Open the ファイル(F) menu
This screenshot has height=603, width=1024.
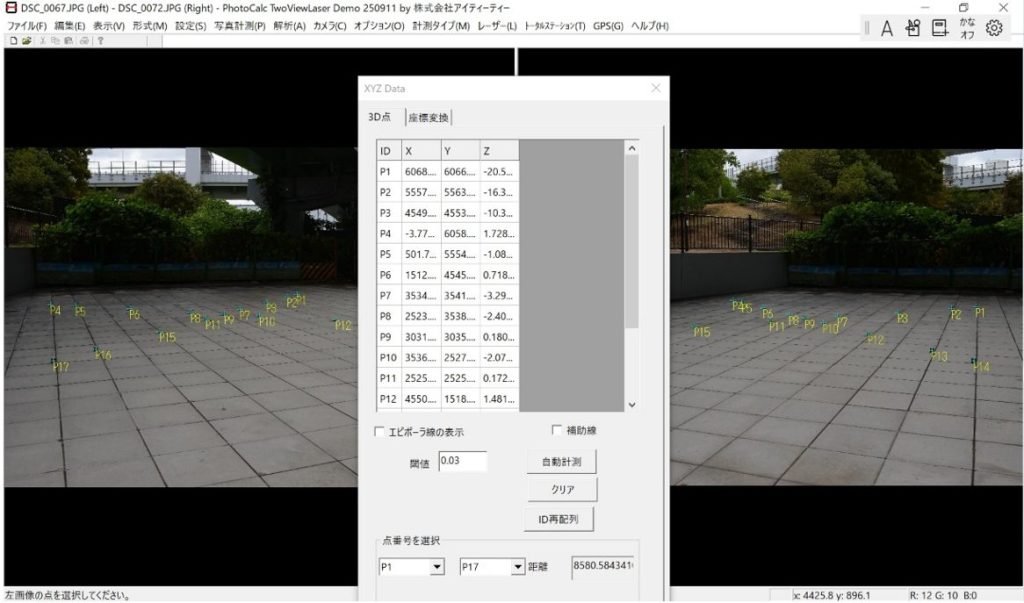27,26
